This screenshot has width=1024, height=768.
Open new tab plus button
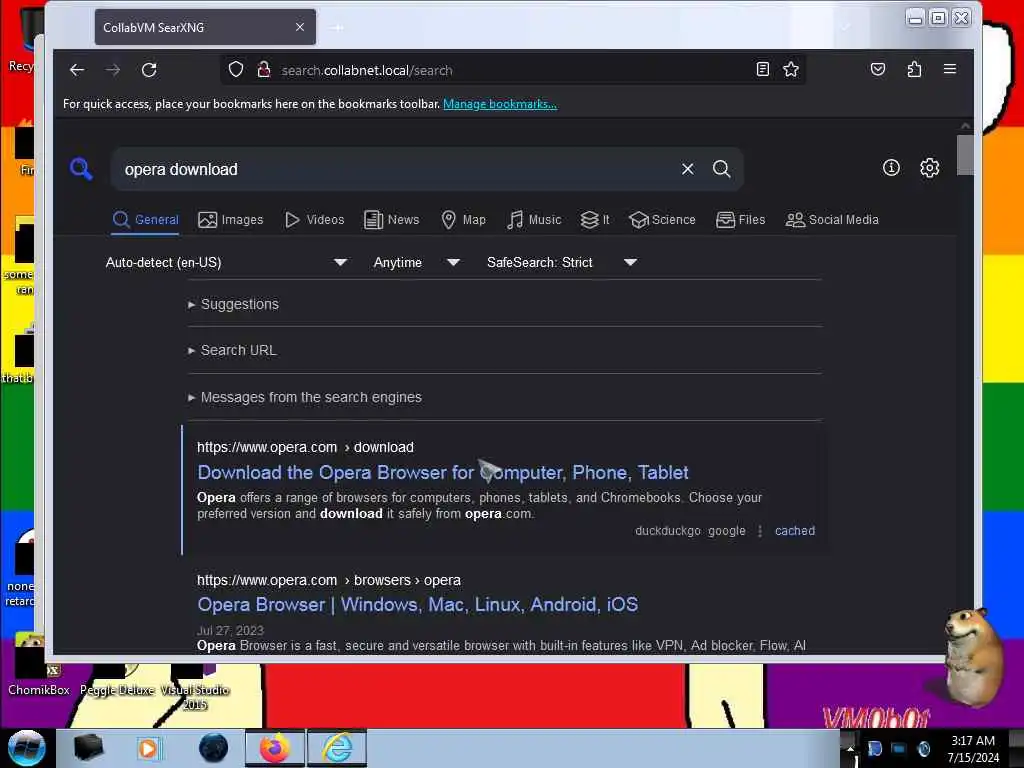336,27
